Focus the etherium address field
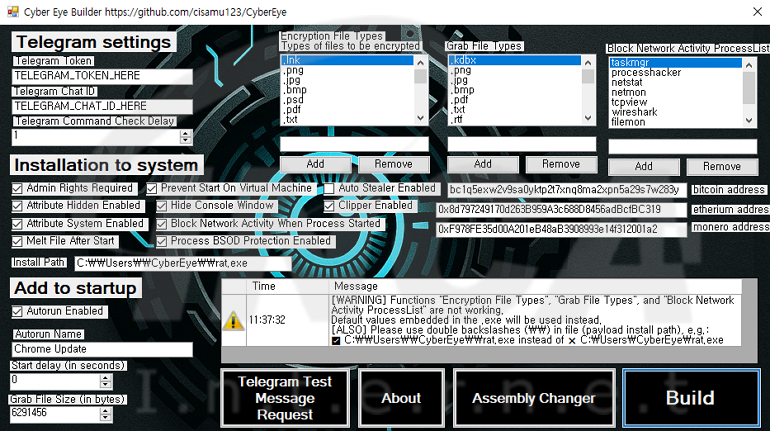The image size is (770, 431). pos(561,210)
